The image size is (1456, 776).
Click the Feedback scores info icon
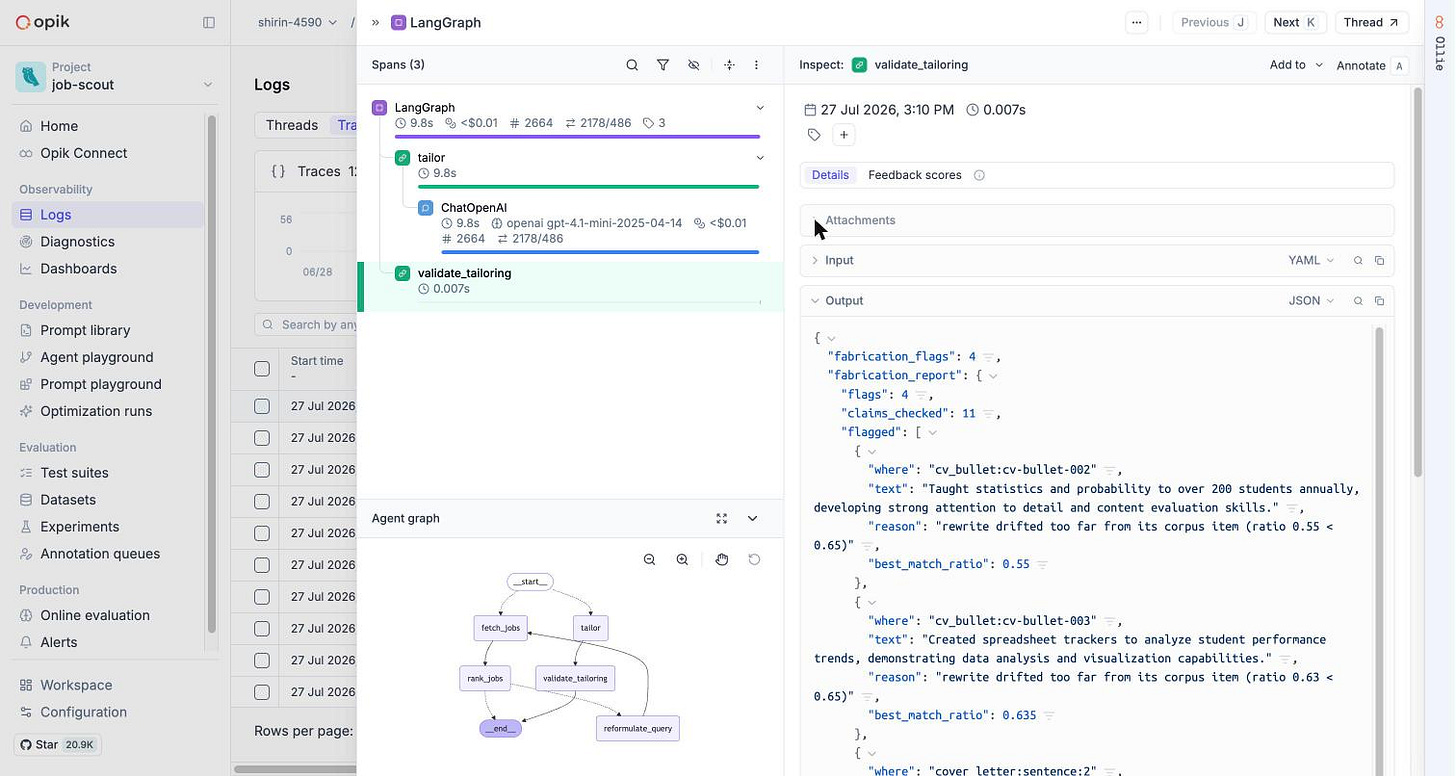point(979,175)
